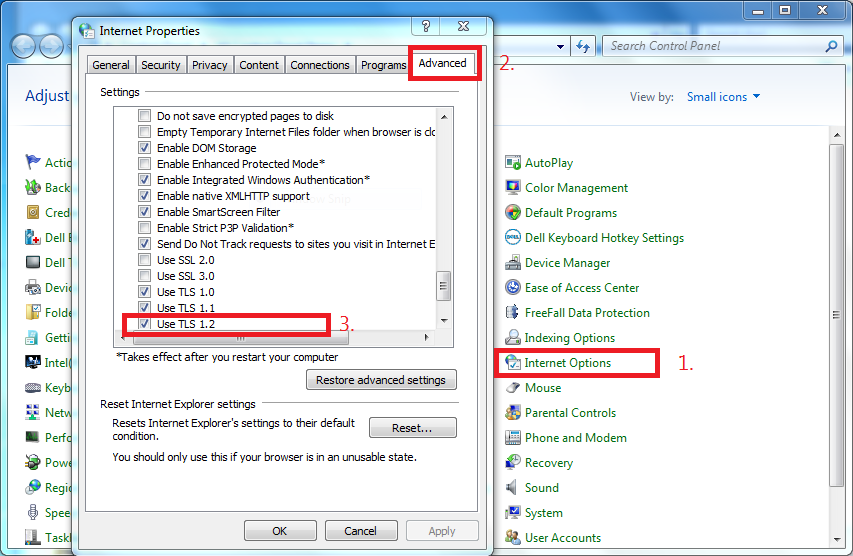Switch to the General tab

click(111, 65)
